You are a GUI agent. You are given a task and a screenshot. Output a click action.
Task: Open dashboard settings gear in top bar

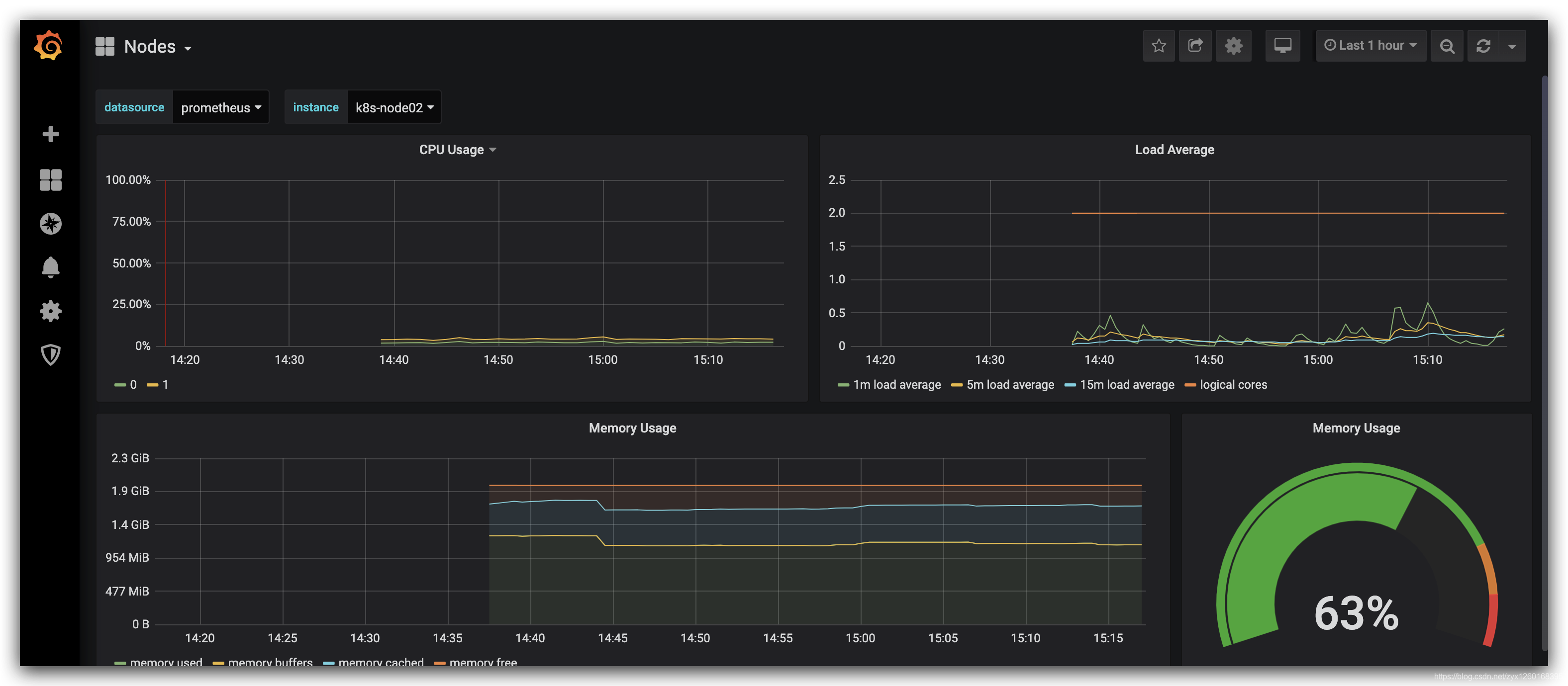click(x=1233, y=46)
